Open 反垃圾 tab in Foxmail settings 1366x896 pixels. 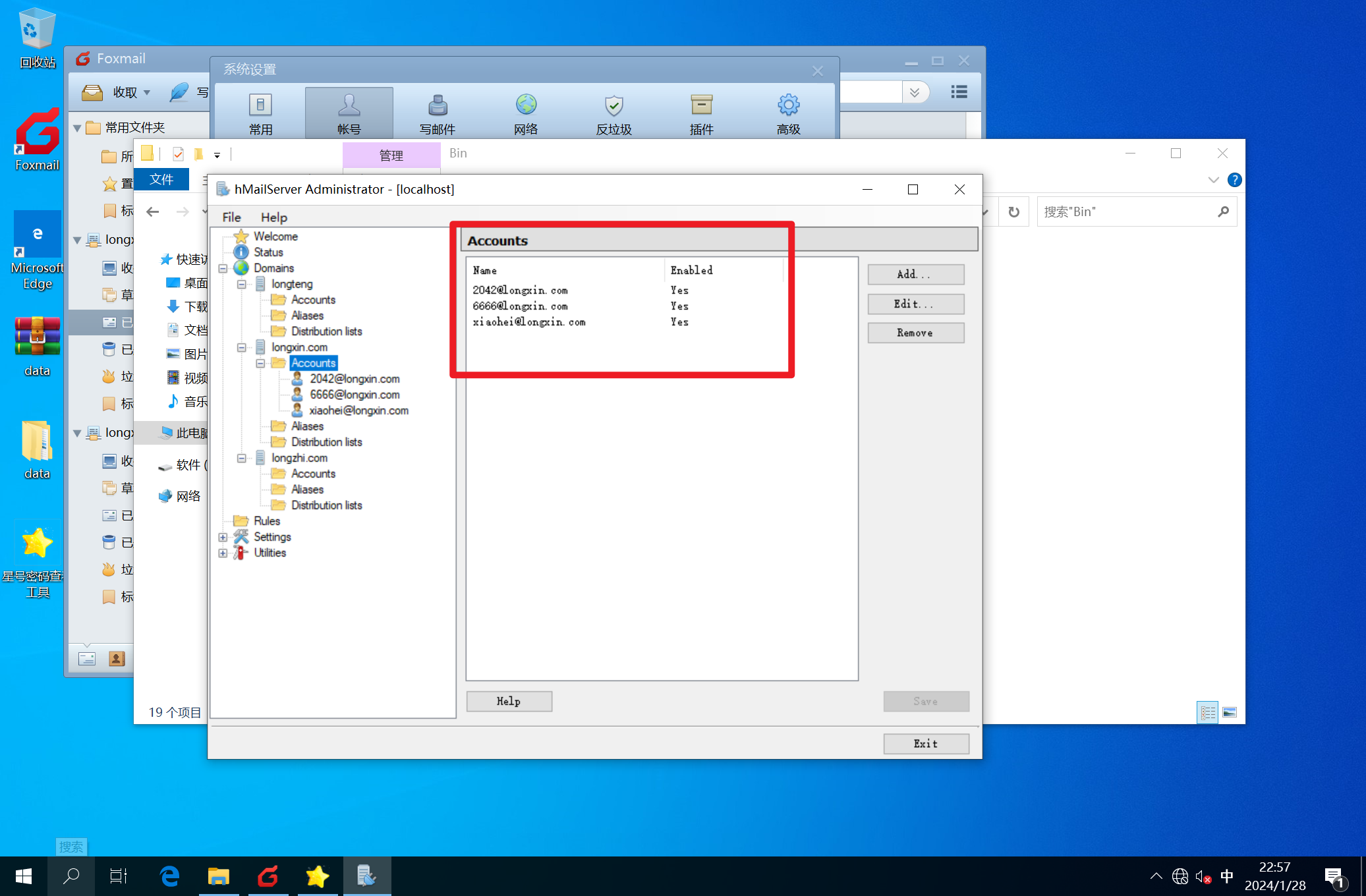point(613,113)
